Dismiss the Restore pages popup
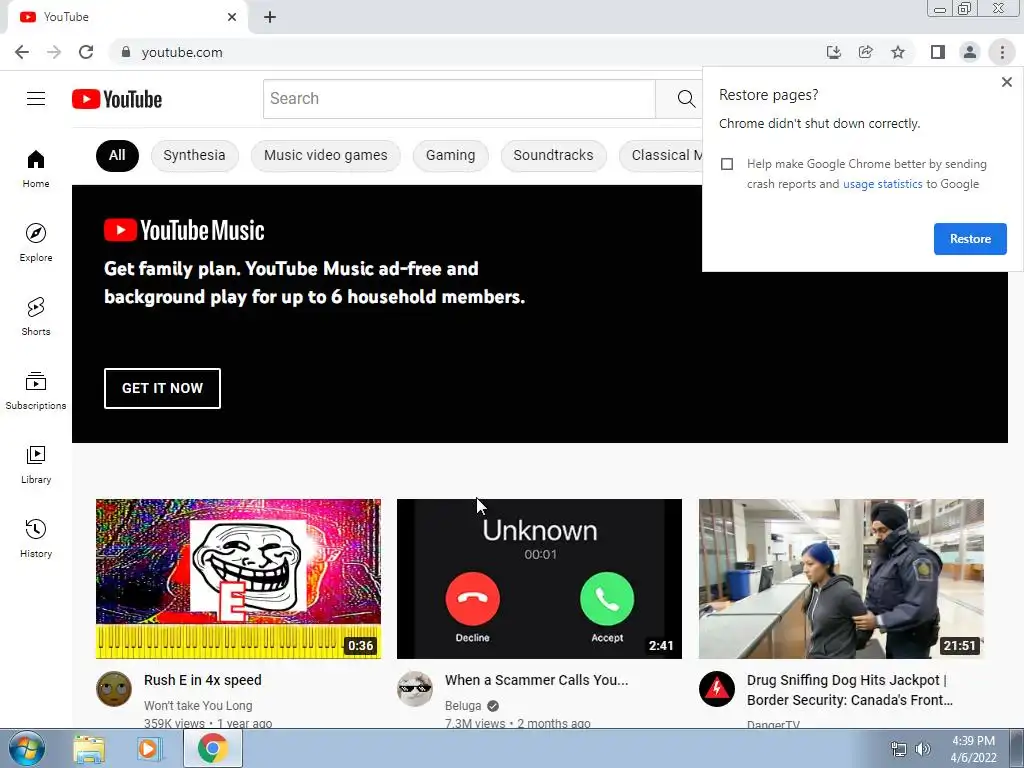 [1006, 82]
